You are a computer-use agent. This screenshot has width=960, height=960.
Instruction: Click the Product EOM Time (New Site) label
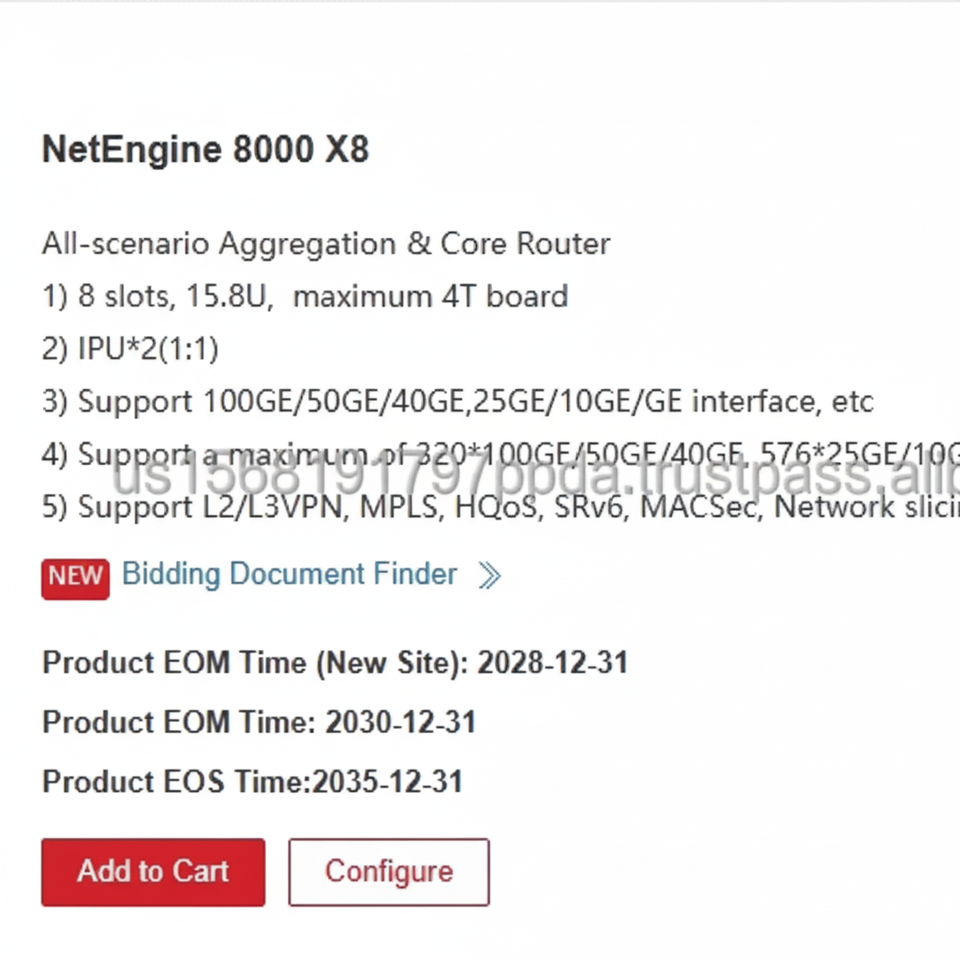254,663
